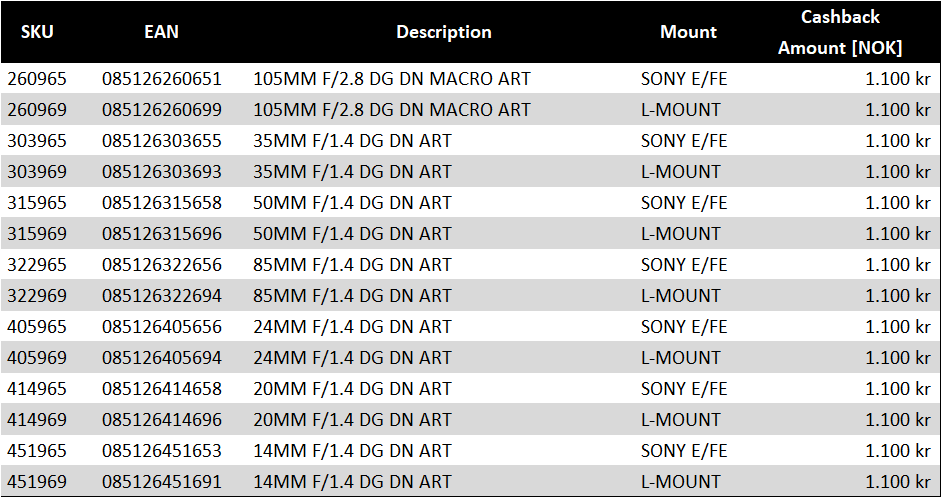Click SKU cell 322965
This screenshot has width=941, height=497.
[37, 265]
